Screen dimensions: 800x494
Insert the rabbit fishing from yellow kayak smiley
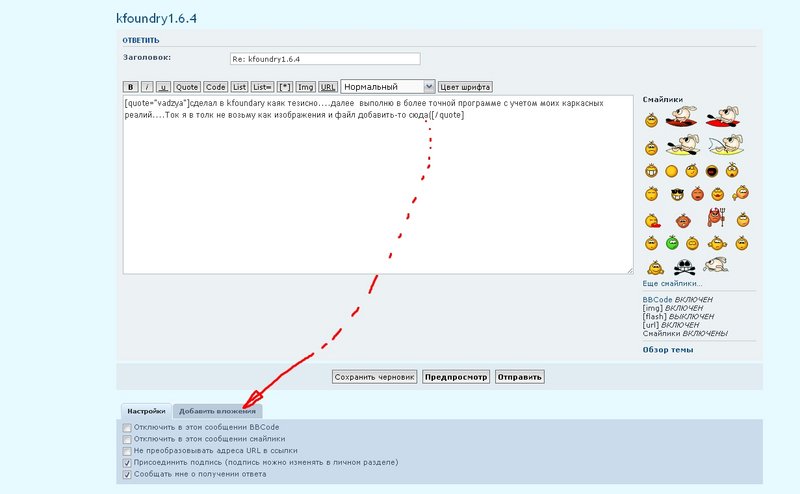coord(726,145)
